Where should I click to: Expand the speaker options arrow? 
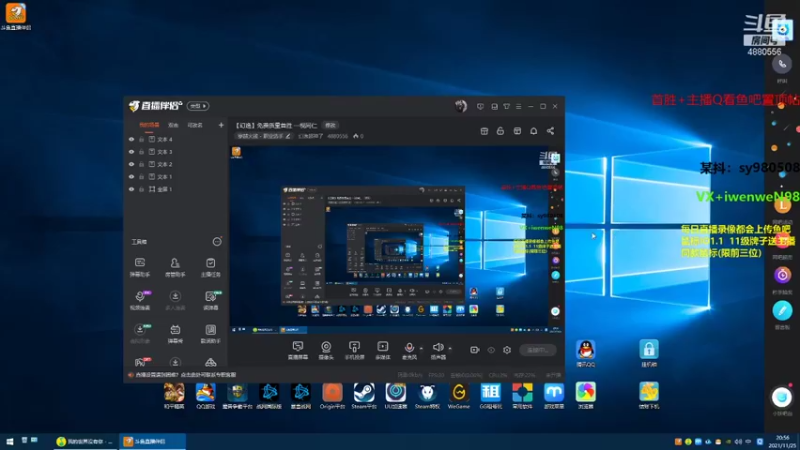tap(450, 348)
